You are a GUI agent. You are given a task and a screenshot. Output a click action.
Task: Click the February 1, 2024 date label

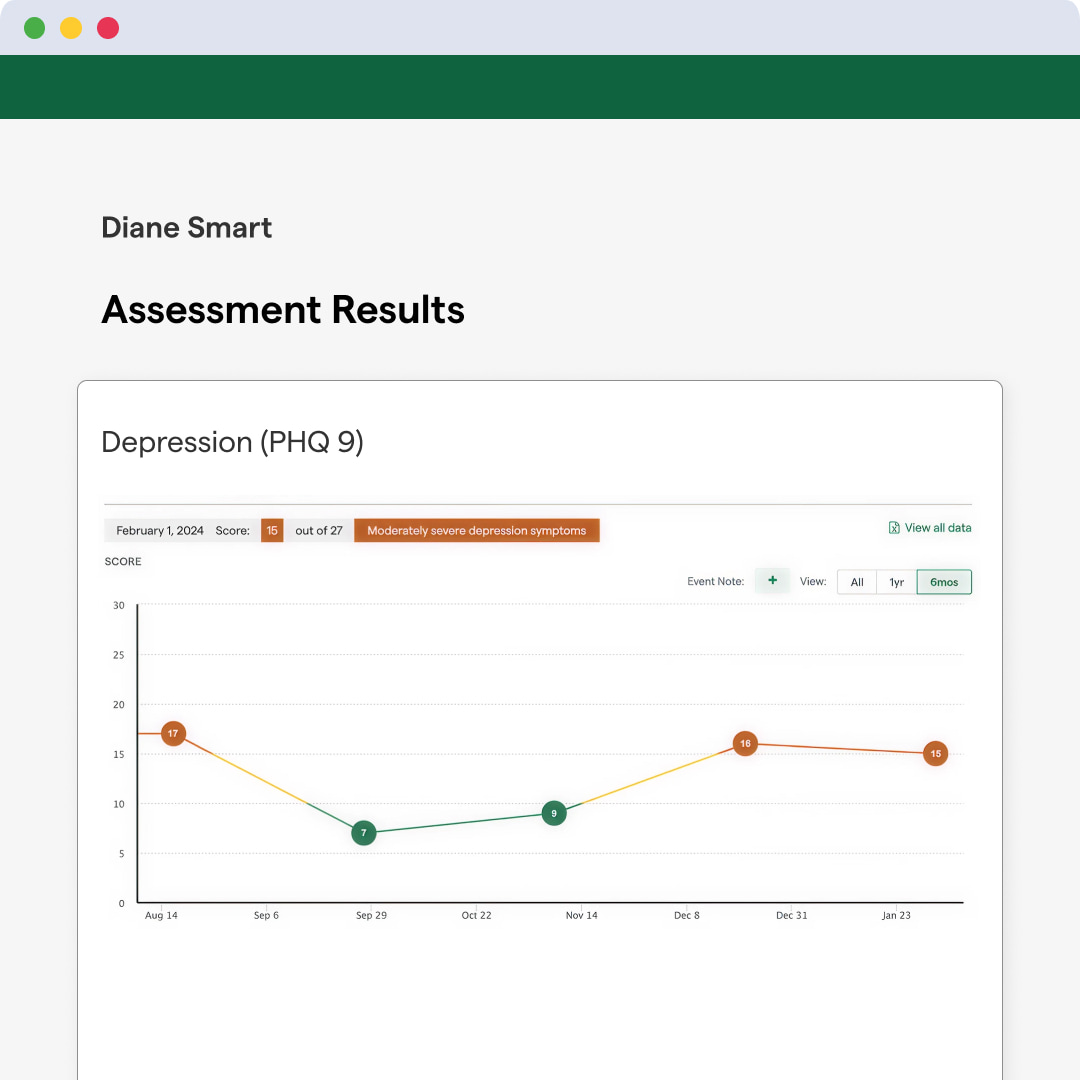click(160, 531)
